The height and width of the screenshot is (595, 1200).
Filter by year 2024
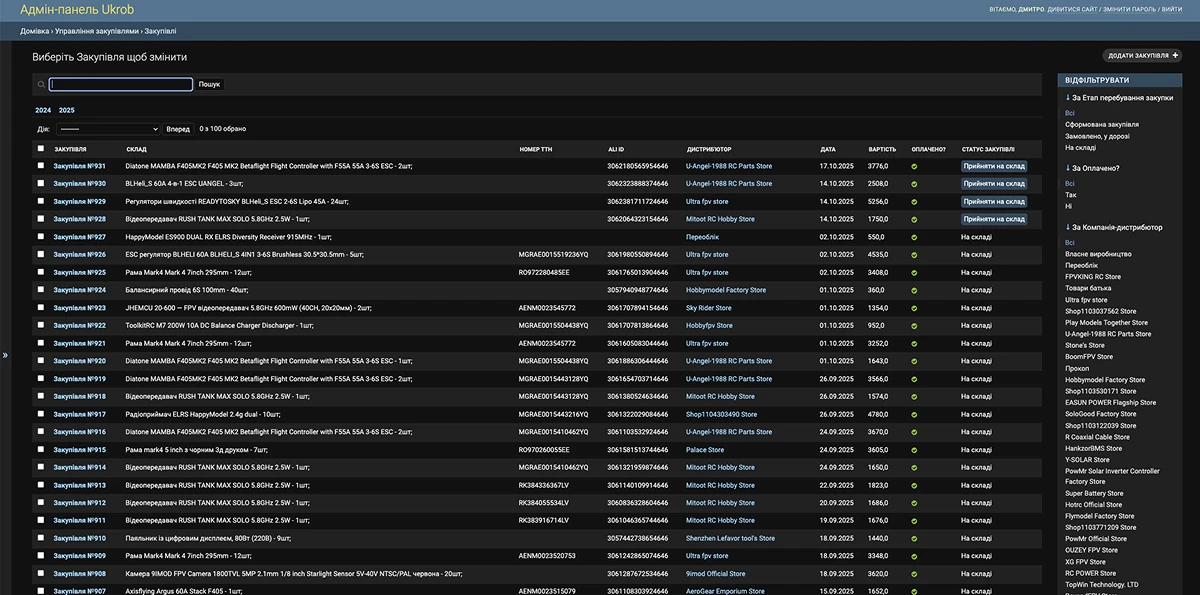click(43, 110)
